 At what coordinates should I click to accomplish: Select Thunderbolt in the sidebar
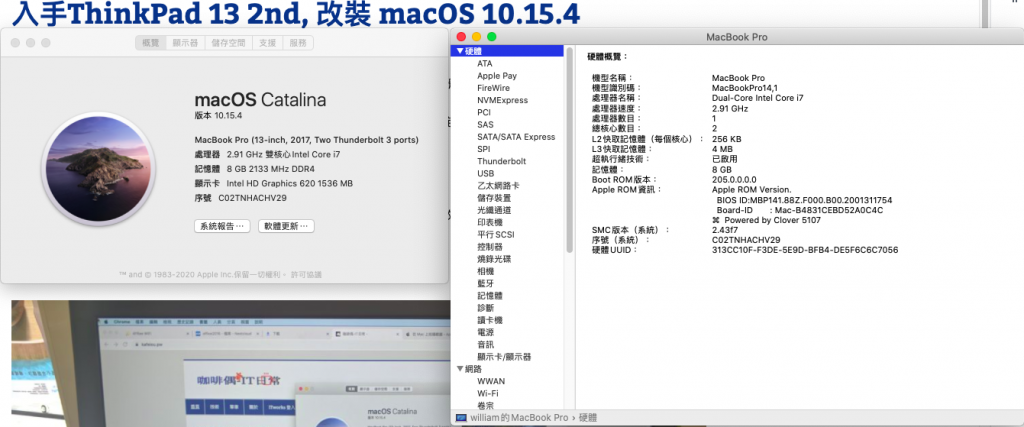pyautogui.click(x=501, y=161)
